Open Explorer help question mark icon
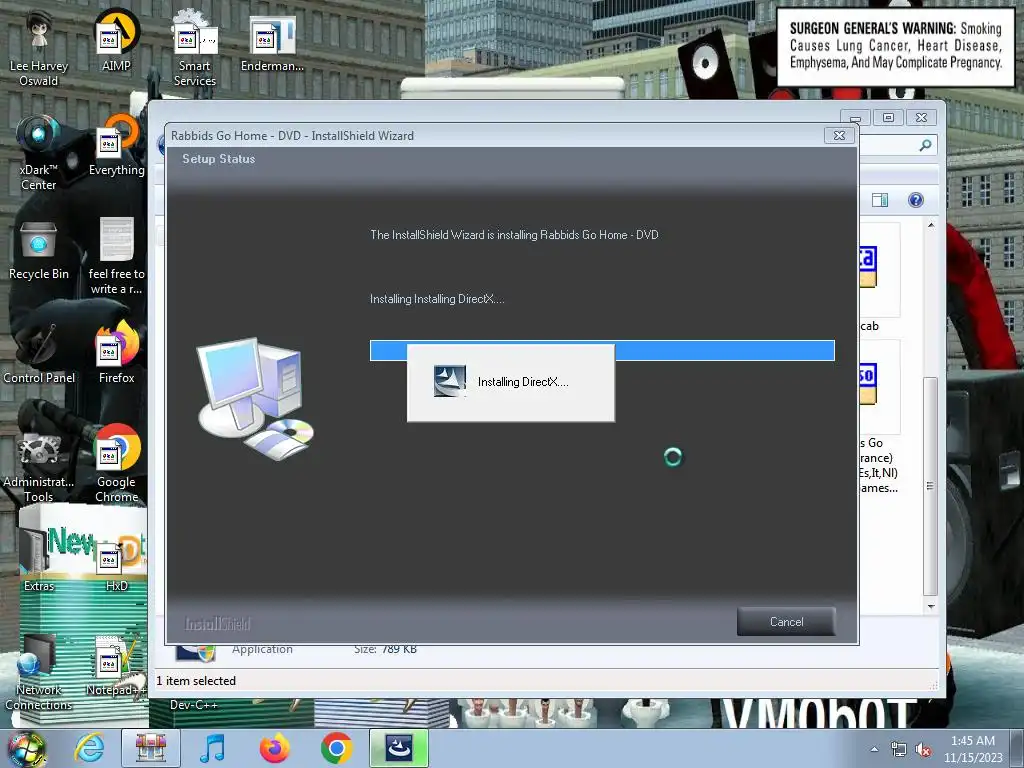This screenshot has height=768, width=1024. pos(916,200)
